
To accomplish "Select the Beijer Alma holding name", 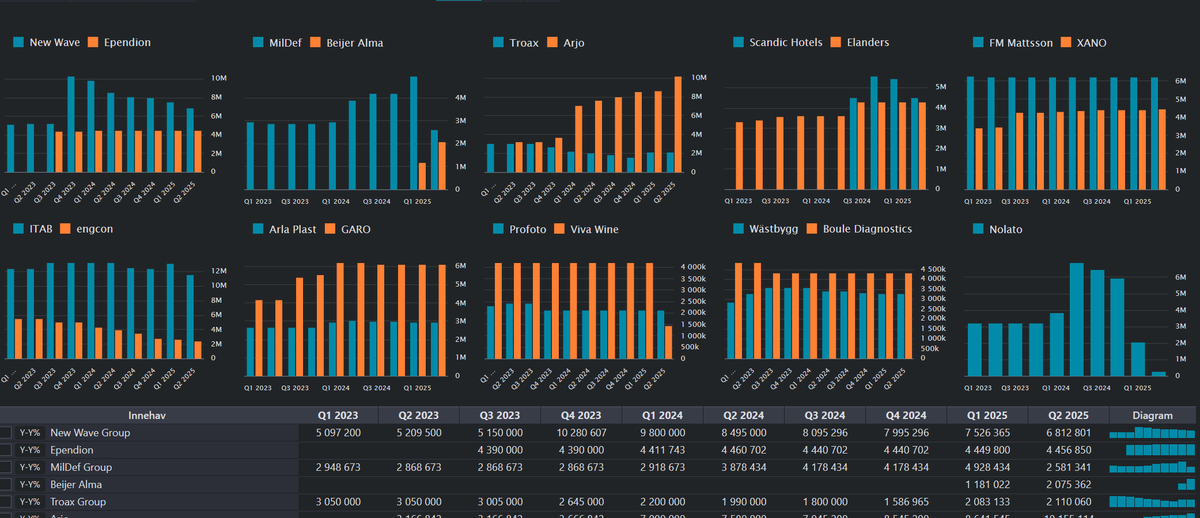I will coord(77,484).
